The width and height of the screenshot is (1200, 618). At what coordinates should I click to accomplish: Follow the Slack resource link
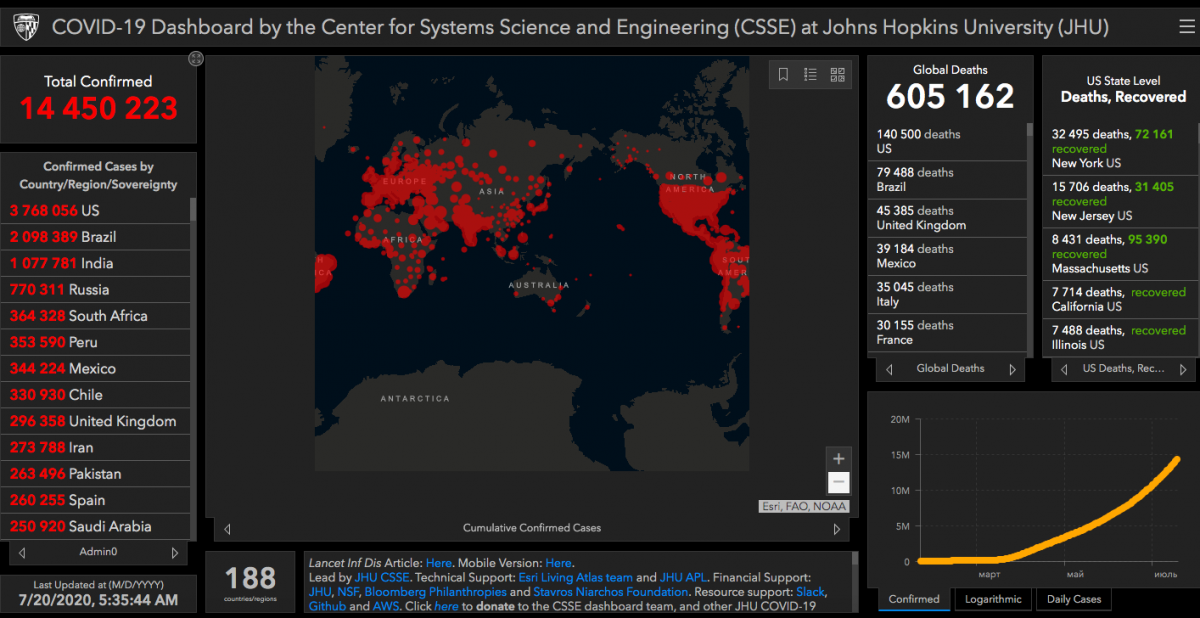point(811,592)
